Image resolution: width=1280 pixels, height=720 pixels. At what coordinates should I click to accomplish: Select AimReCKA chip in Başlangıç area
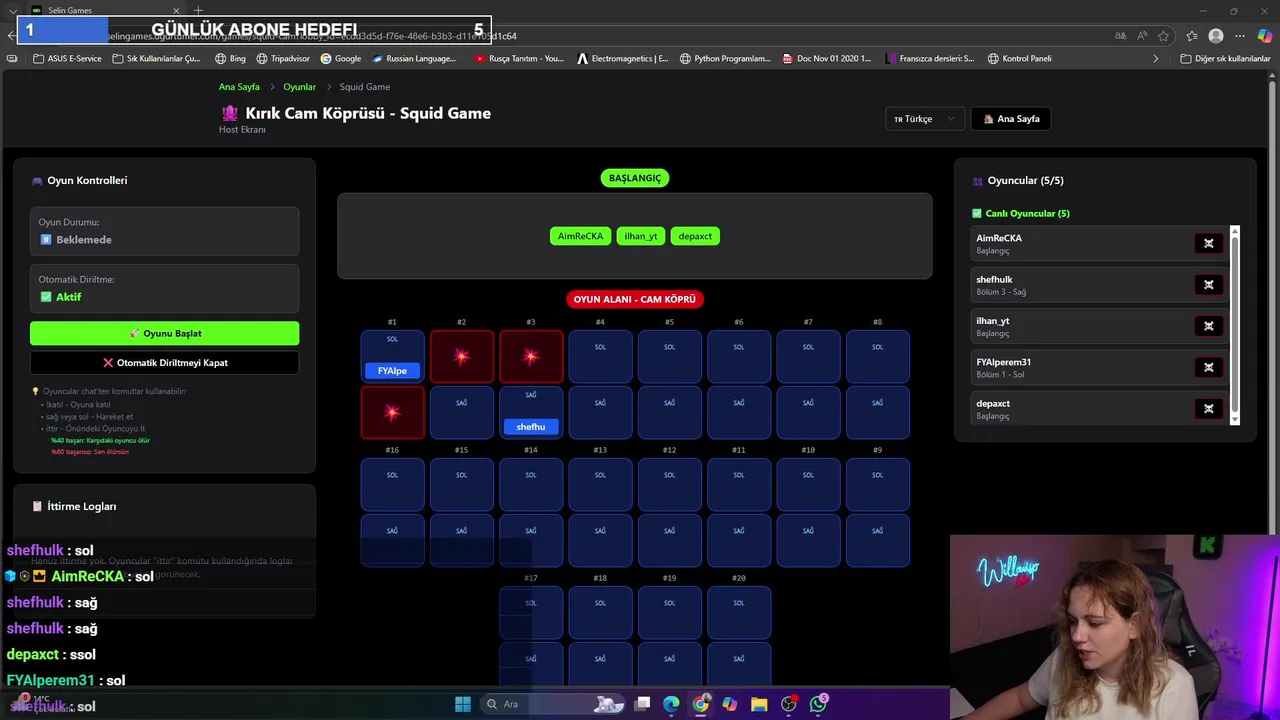[580, 236]
